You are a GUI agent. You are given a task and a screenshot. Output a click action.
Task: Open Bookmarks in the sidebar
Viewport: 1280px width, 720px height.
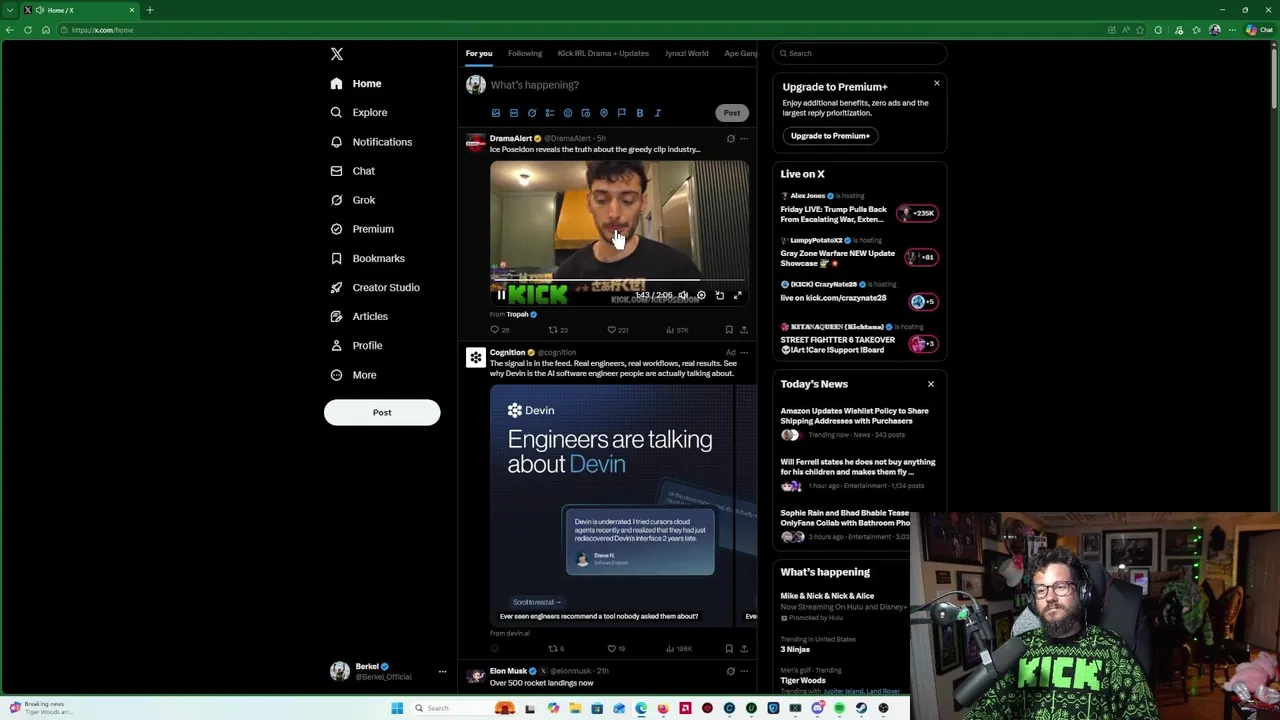click(x=367, y=258)
